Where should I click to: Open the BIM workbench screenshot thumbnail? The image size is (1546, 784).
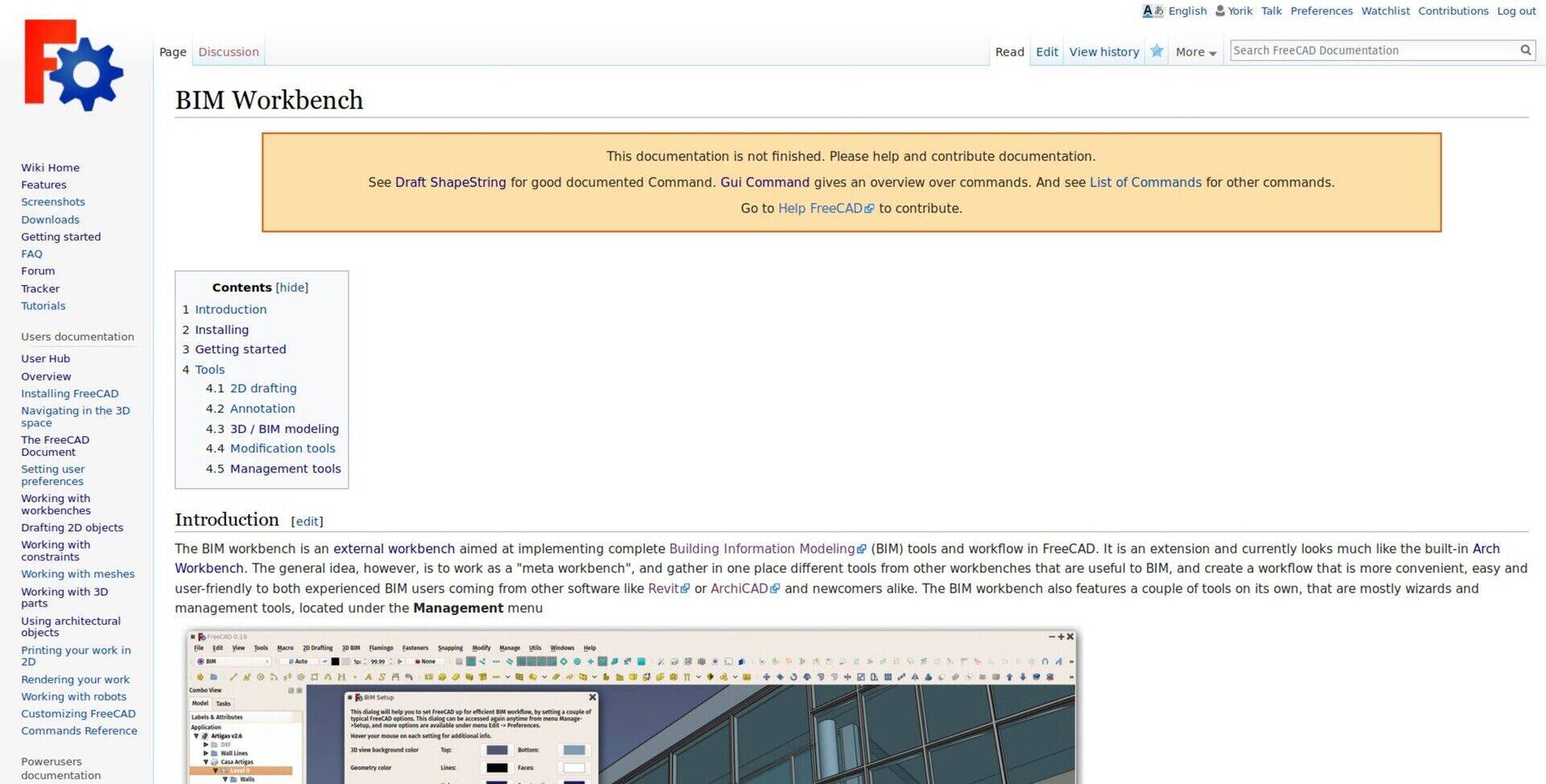point(632,707)
